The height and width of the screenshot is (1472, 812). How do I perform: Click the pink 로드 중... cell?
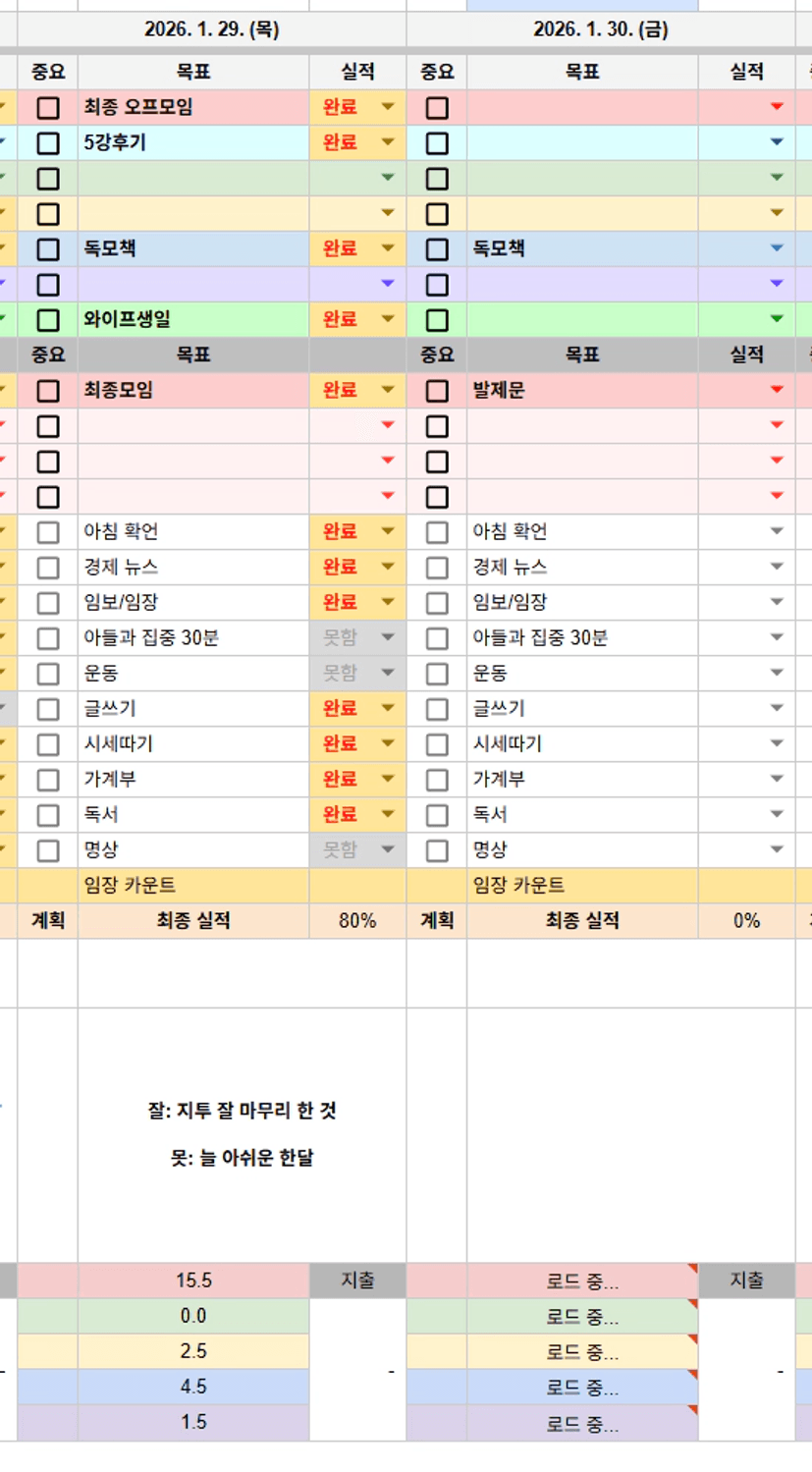point(582,1281)
